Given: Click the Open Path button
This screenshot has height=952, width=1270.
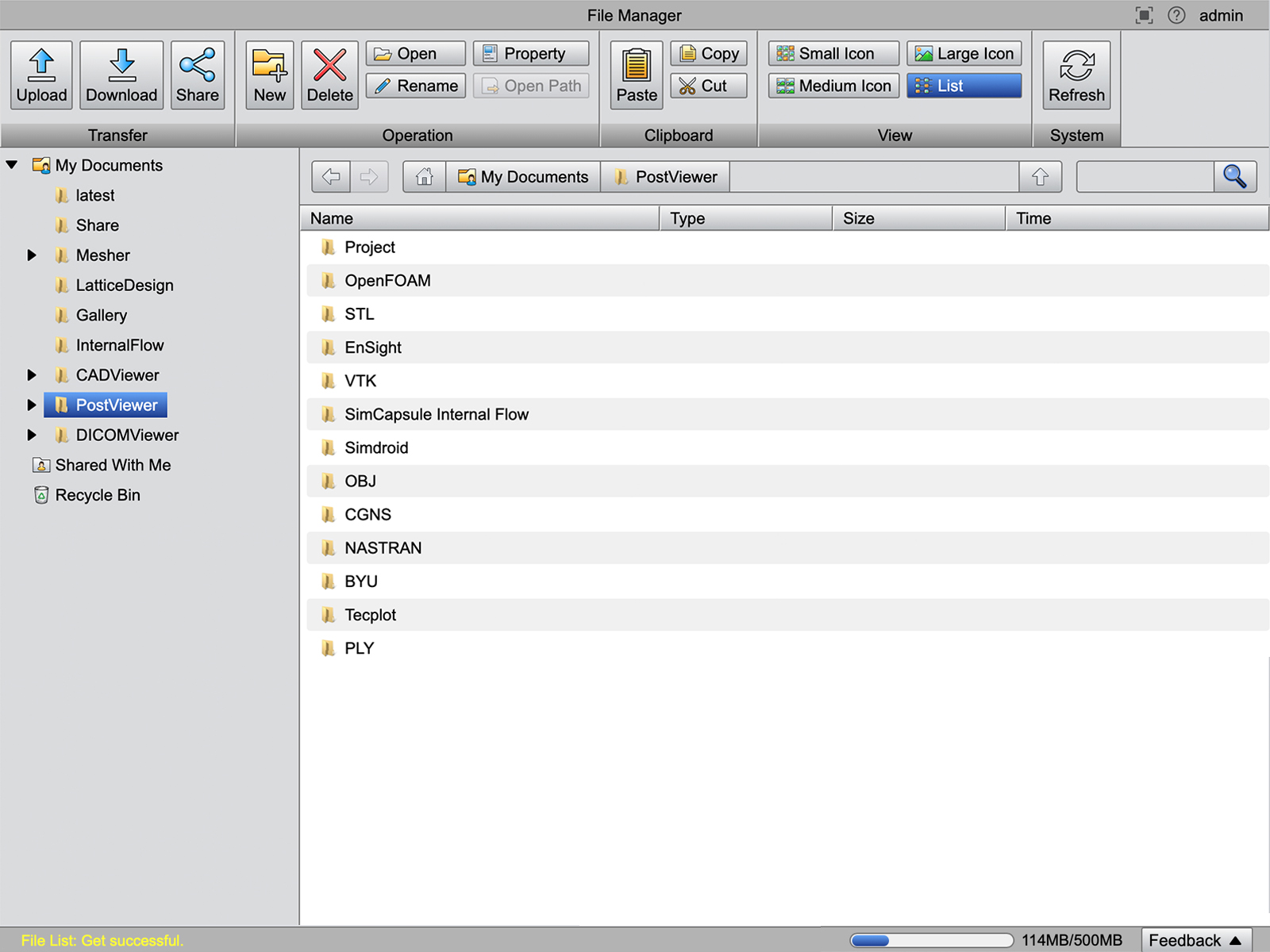Looking at the screenshot, I should [x=531, y=86].
